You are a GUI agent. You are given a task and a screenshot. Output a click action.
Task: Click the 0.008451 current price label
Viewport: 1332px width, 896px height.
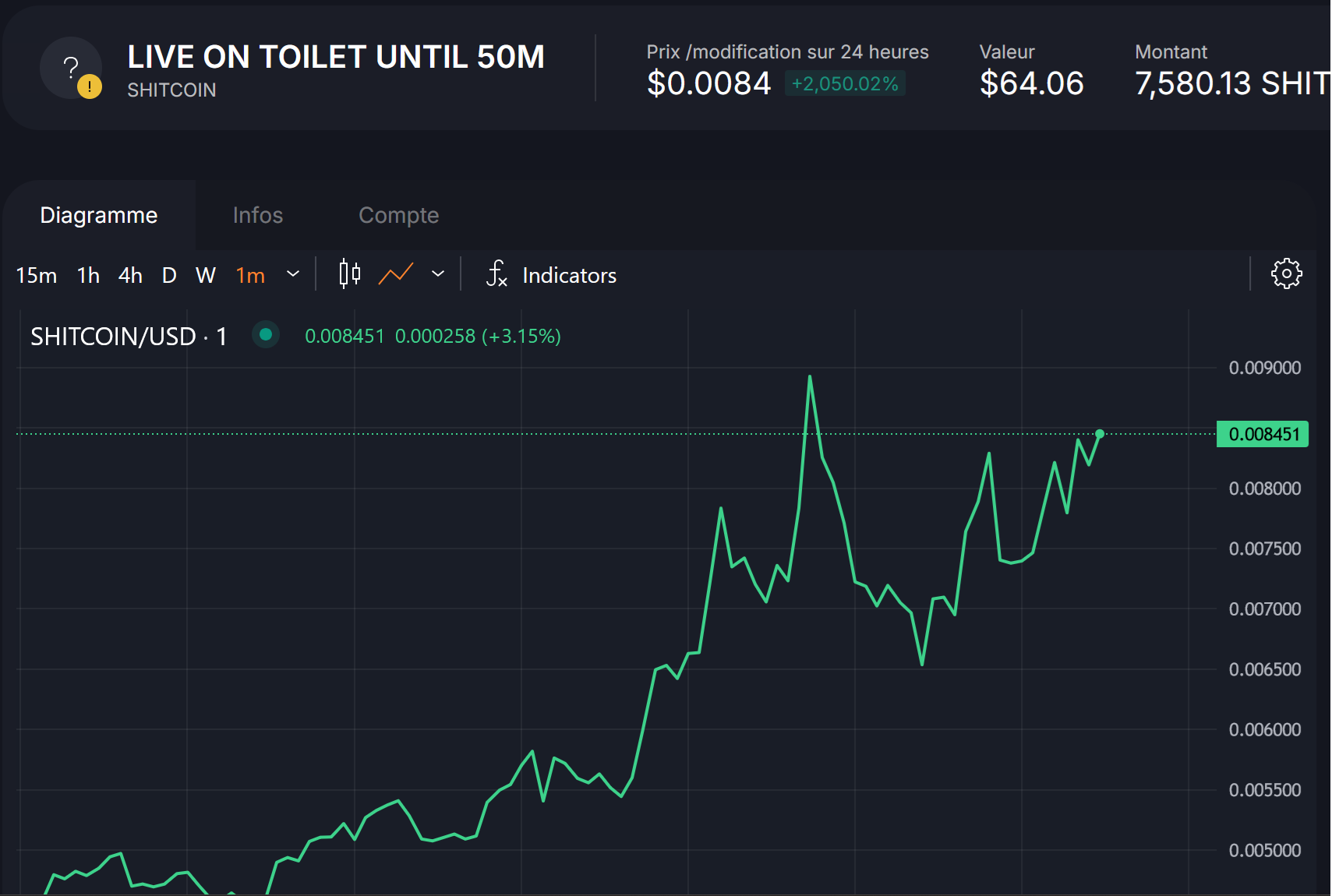(x=1263, y=434)
